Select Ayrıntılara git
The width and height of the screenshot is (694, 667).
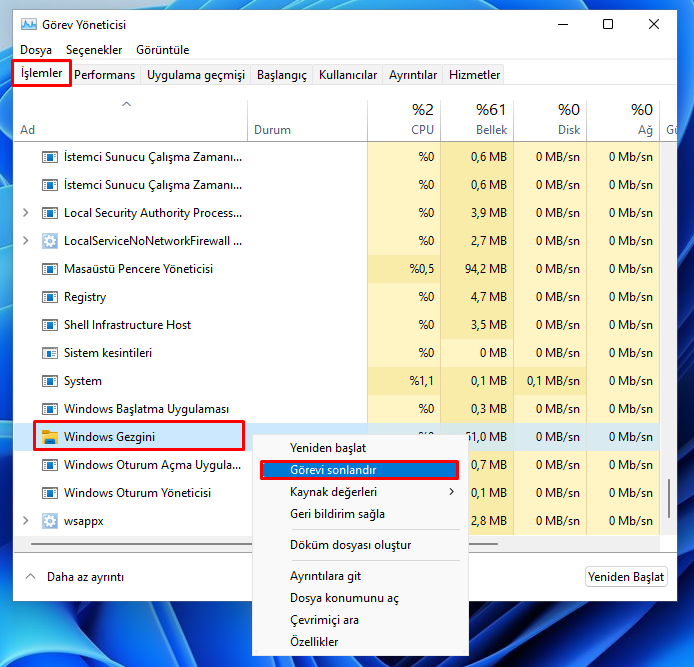[360, 576]
